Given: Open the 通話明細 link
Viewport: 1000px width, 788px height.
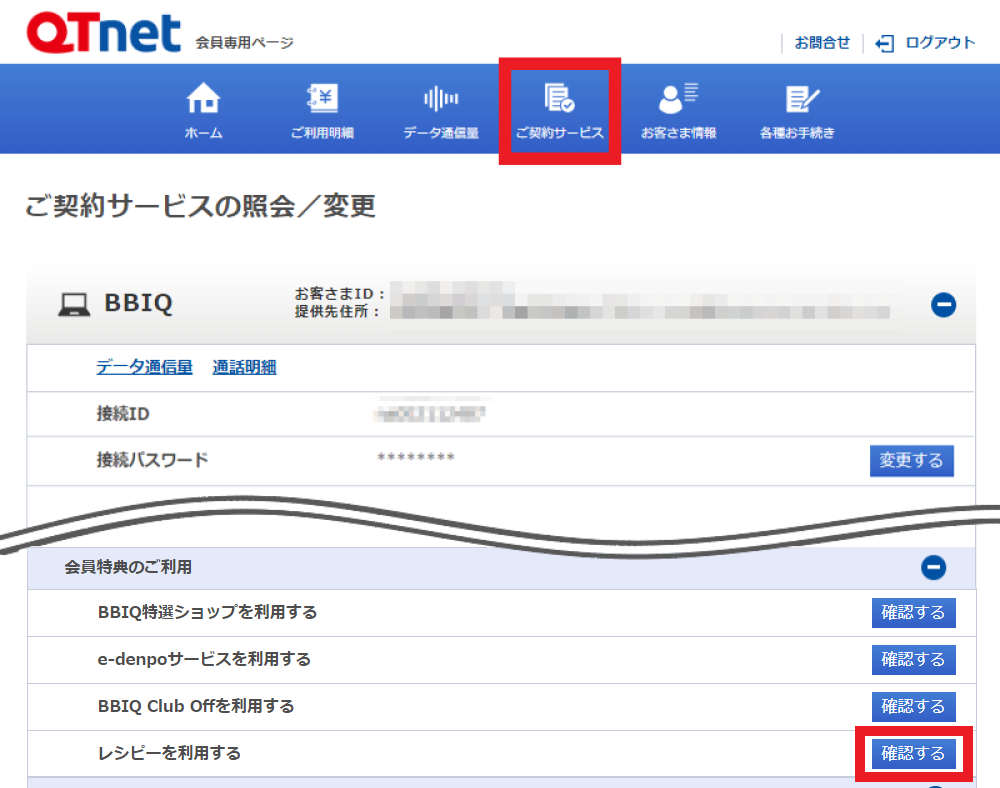Looking at the screenshot, I should pyautogui.click(x=244, y=367).
